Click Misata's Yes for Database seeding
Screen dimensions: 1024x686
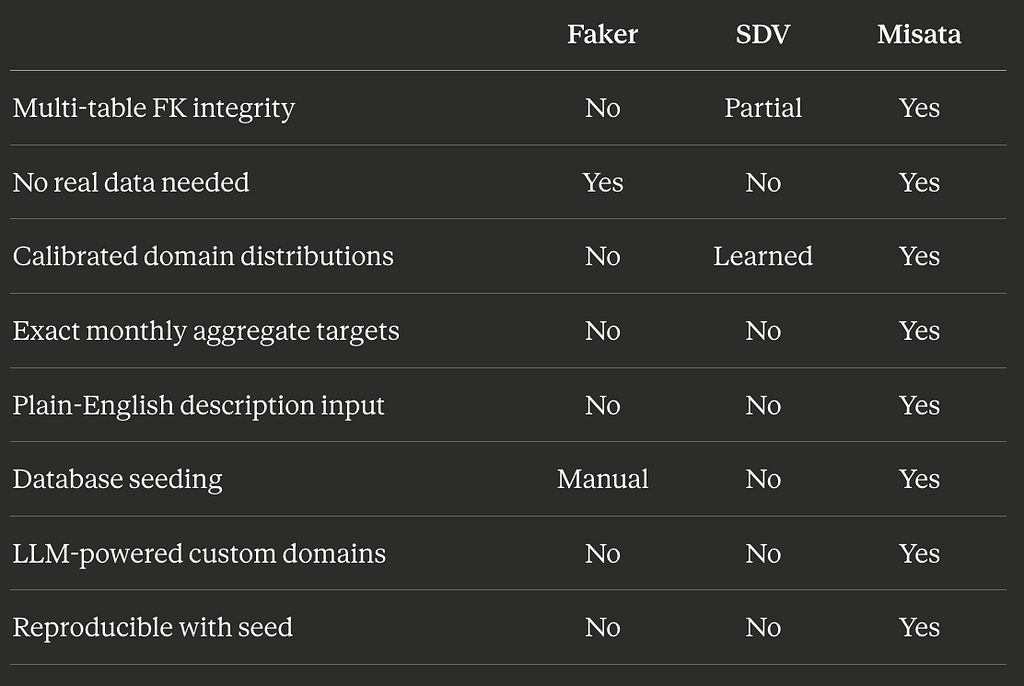[919, 479]
